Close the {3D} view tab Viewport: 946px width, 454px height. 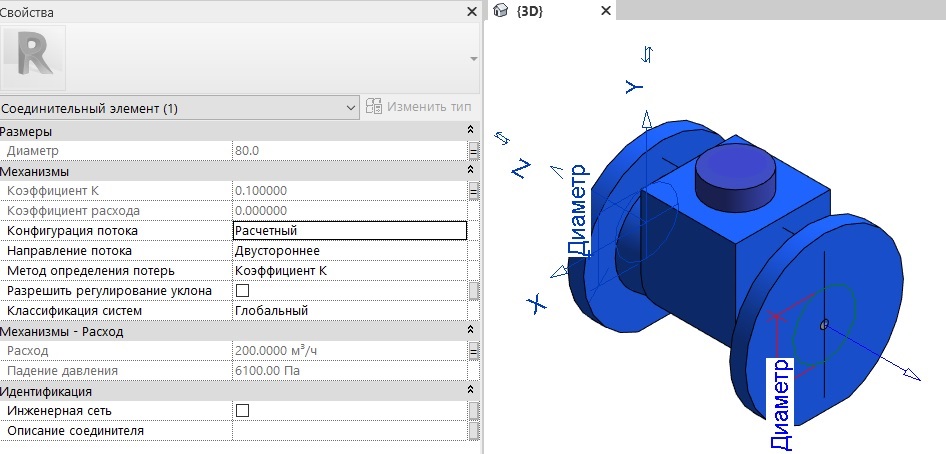point(605,11)
